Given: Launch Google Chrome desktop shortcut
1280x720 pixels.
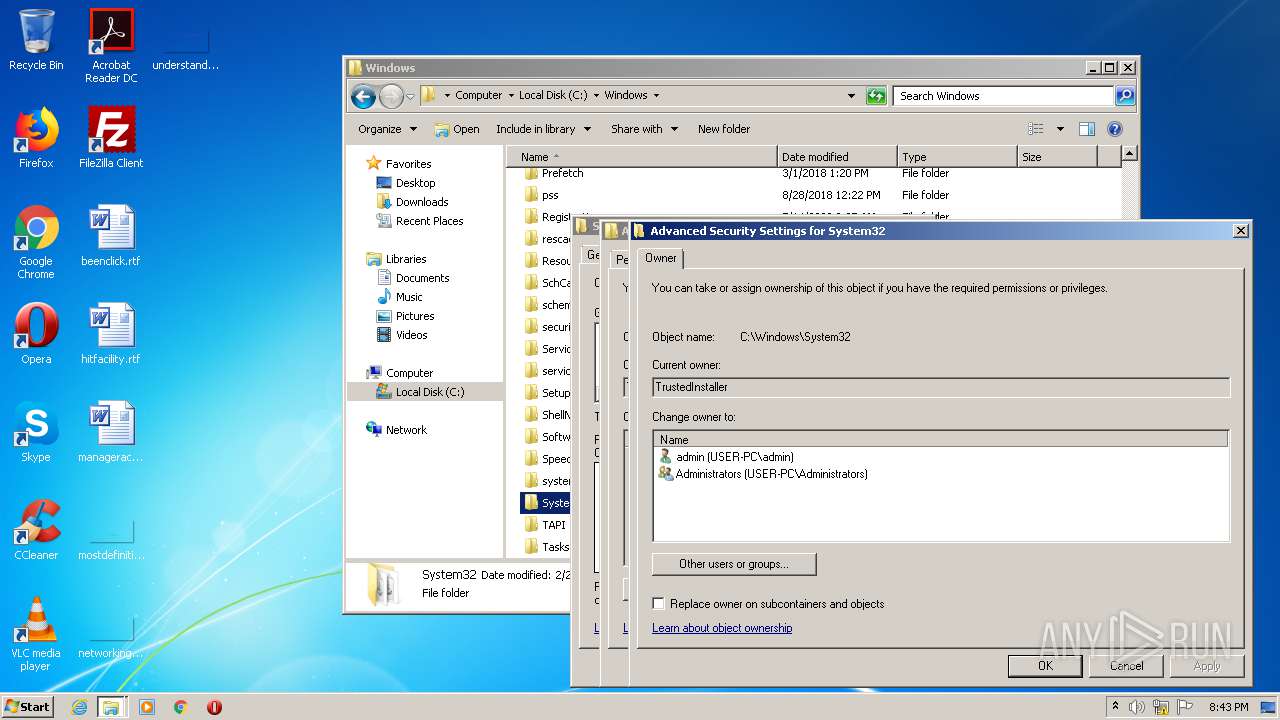Looking at the screenshot, I should [x=36, y=242].
